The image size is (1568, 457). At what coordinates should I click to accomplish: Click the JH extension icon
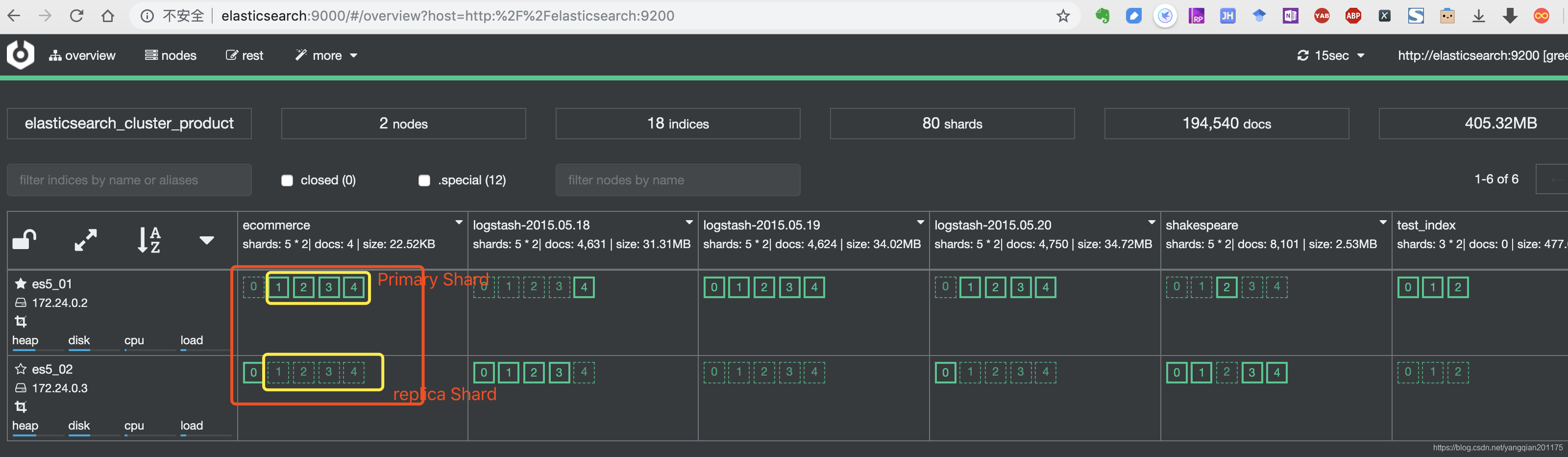(x=1228, y=16)
